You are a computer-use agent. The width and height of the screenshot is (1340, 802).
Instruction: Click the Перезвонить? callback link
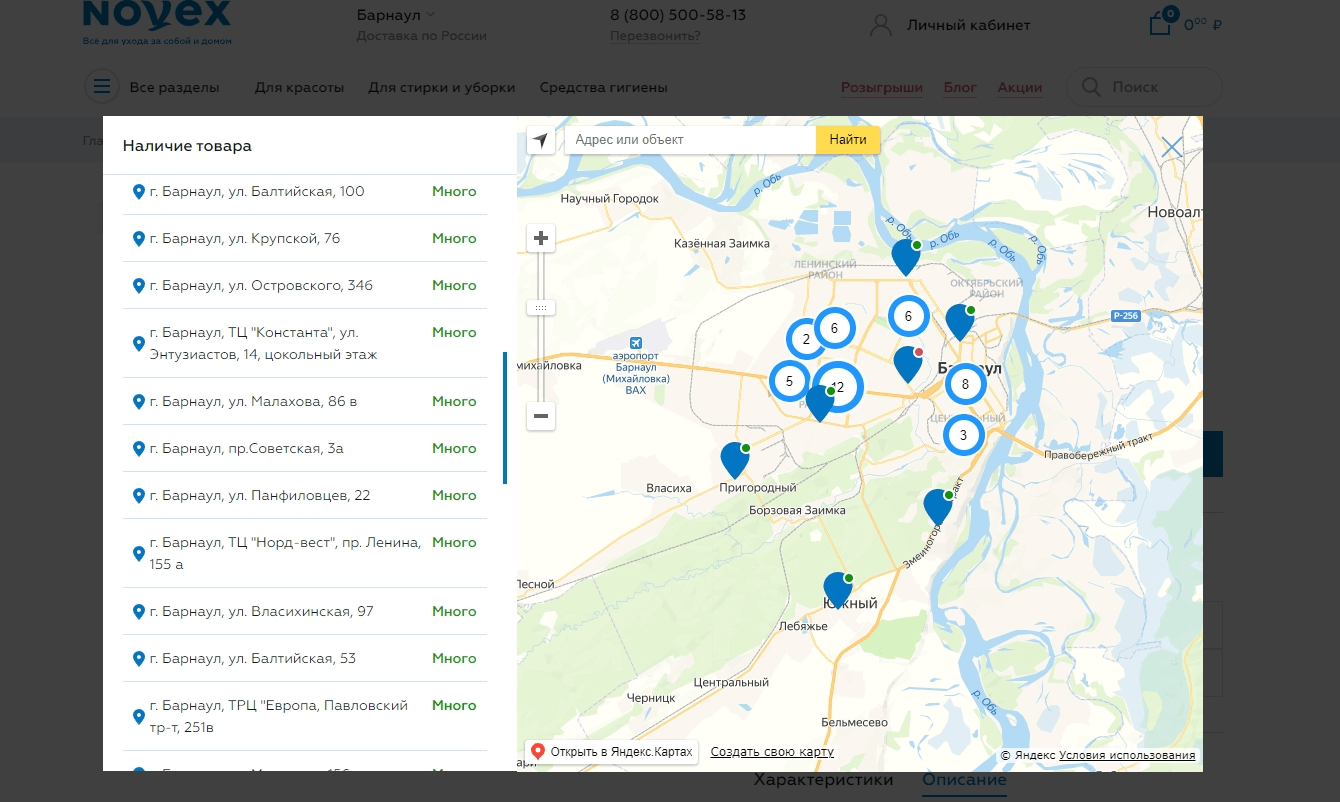(655, 36)
